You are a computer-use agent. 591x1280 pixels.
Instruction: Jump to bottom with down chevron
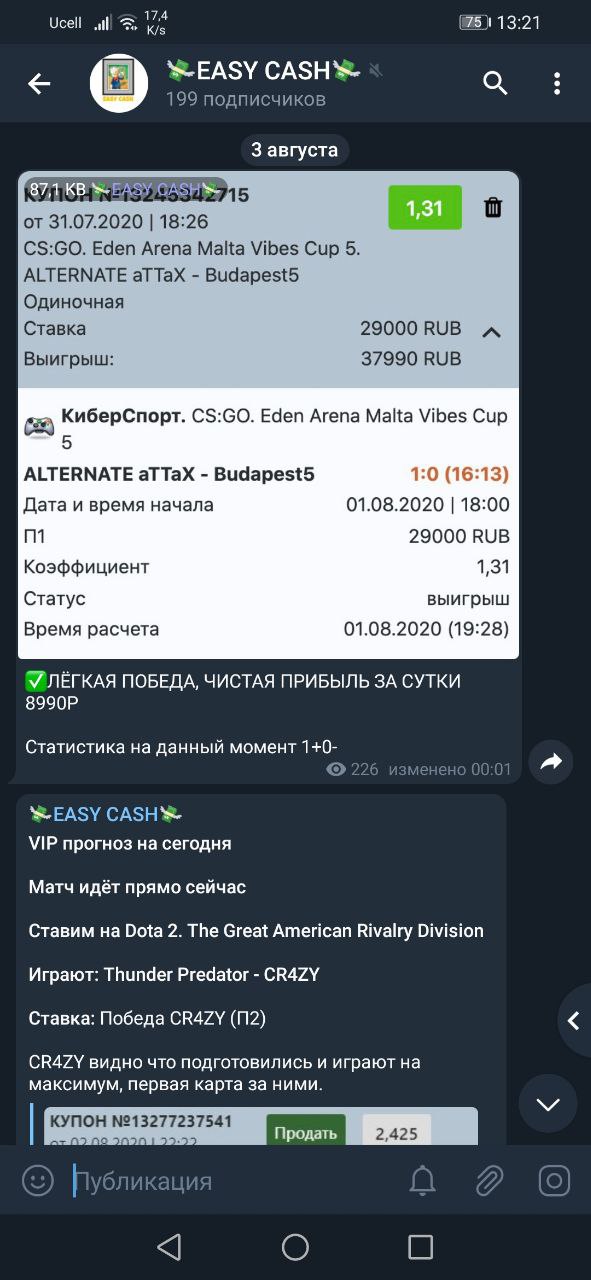547,1104
